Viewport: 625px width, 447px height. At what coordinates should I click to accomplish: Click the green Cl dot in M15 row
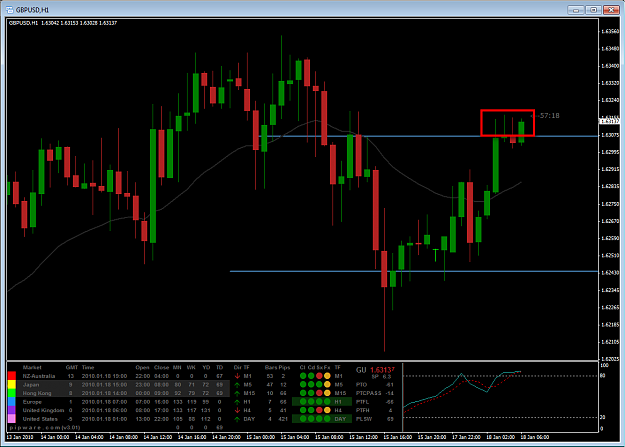click(x=303, y=393)
